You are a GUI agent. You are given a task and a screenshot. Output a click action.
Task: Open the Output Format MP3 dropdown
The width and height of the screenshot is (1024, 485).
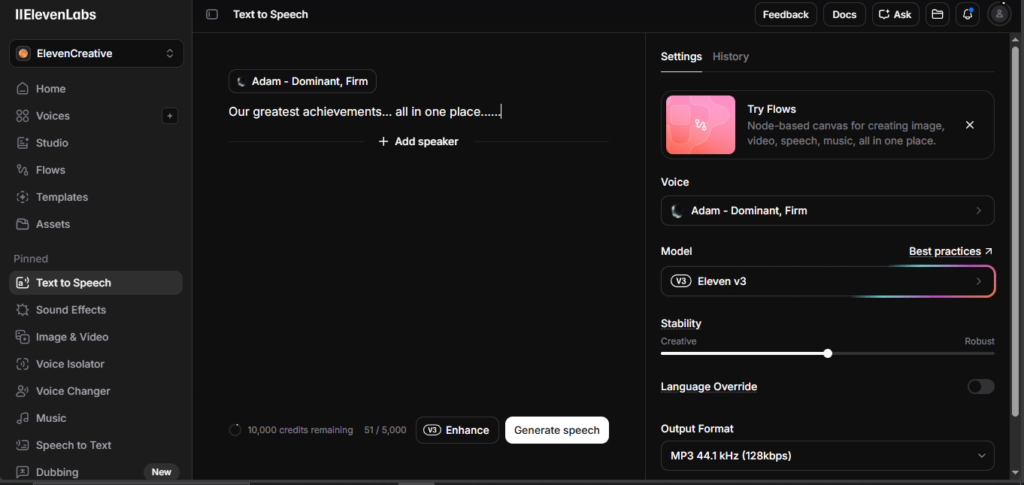(827, 456)
